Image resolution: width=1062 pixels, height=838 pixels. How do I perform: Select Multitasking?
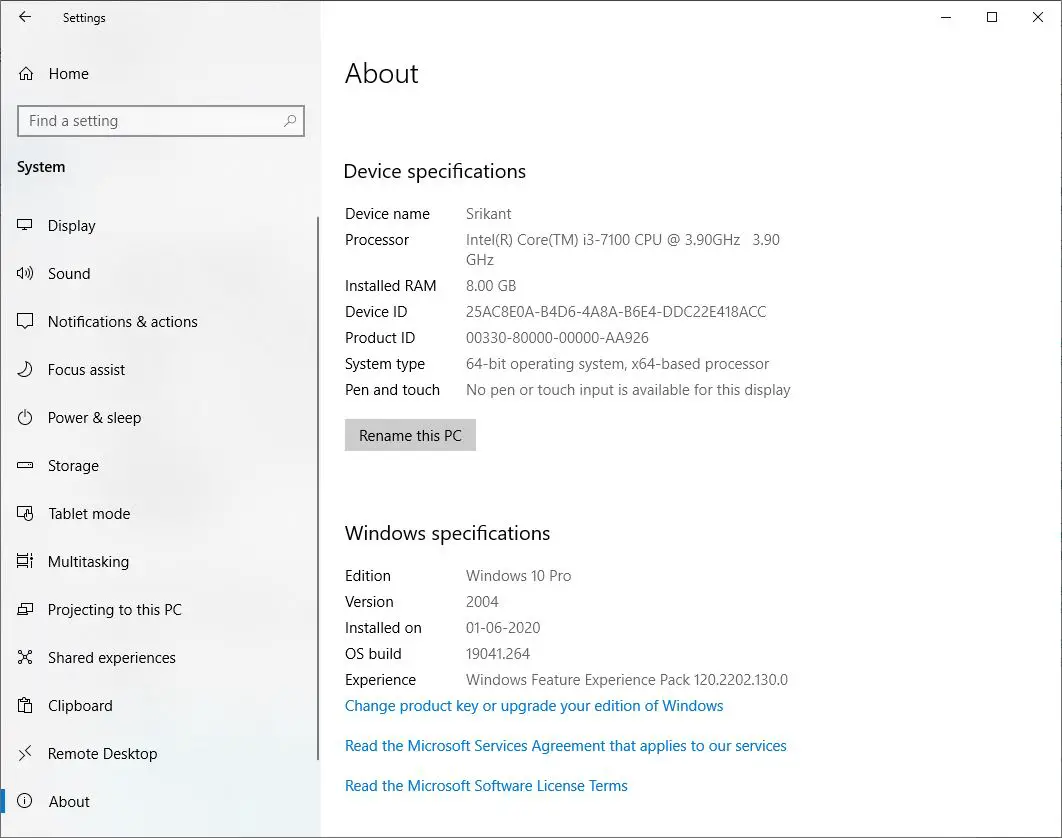point(161,562)
